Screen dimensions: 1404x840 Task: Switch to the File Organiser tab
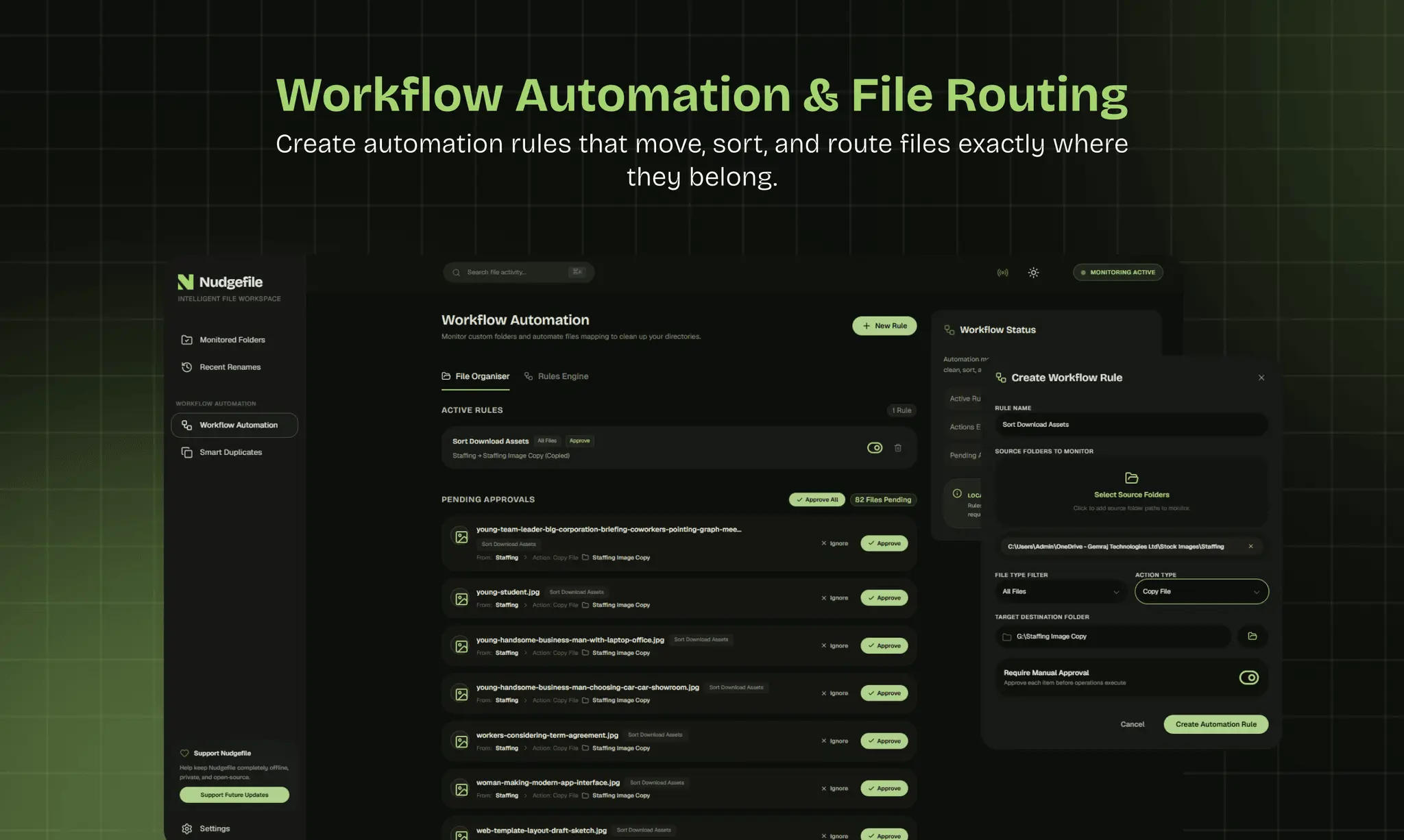click(476, 377)
